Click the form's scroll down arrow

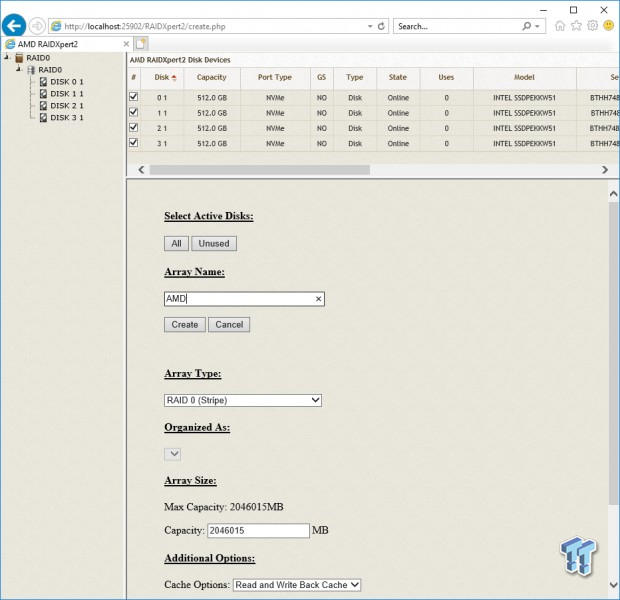click(x=613, y=585)
